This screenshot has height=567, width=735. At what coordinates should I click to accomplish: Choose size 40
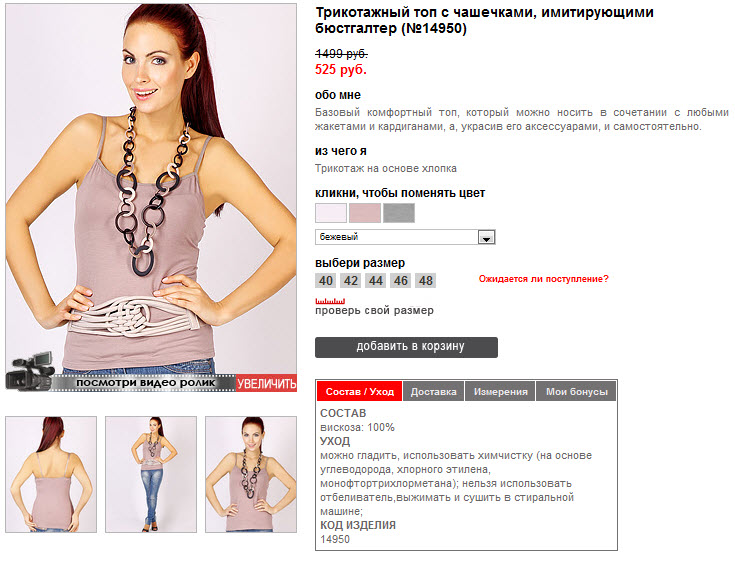[x=326, y=281]
